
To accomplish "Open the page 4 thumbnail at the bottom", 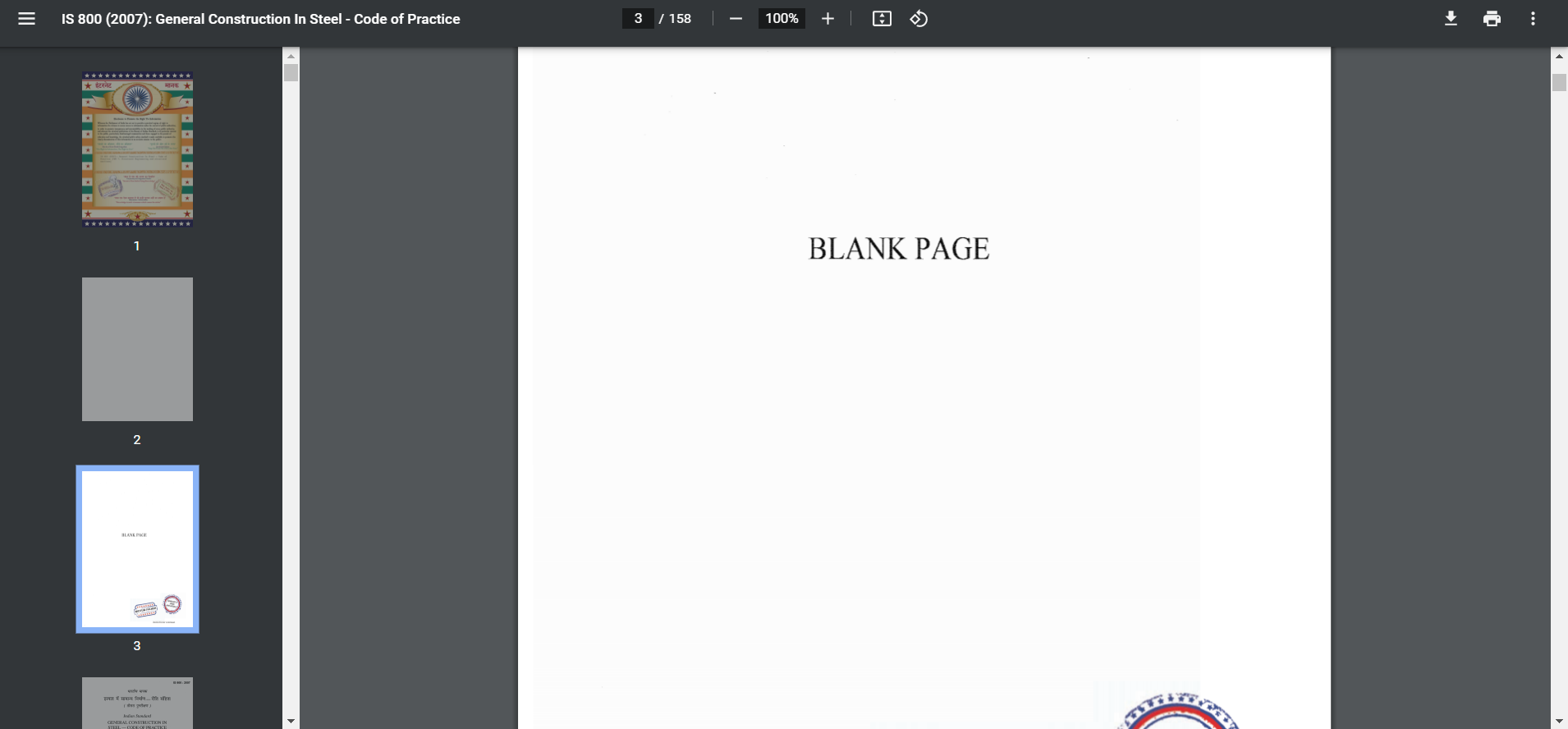I will (137, 703).
